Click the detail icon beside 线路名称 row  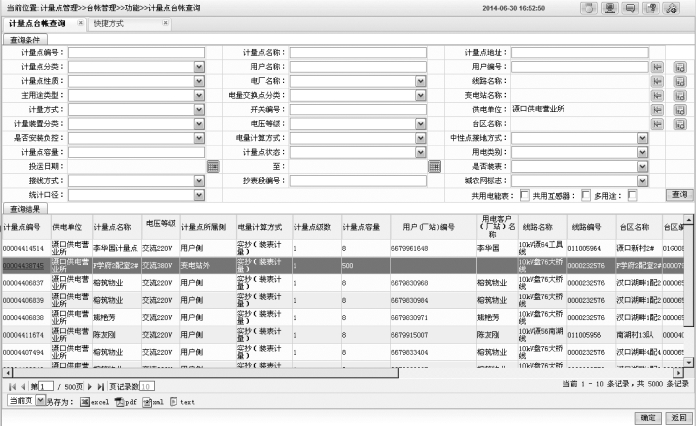tap(680, 81)
